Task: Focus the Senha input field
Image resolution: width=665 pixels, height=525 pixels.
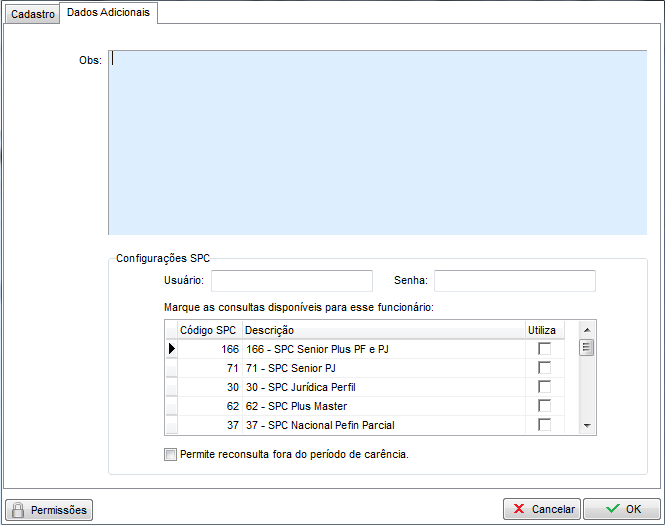Action: click(514, 281)
